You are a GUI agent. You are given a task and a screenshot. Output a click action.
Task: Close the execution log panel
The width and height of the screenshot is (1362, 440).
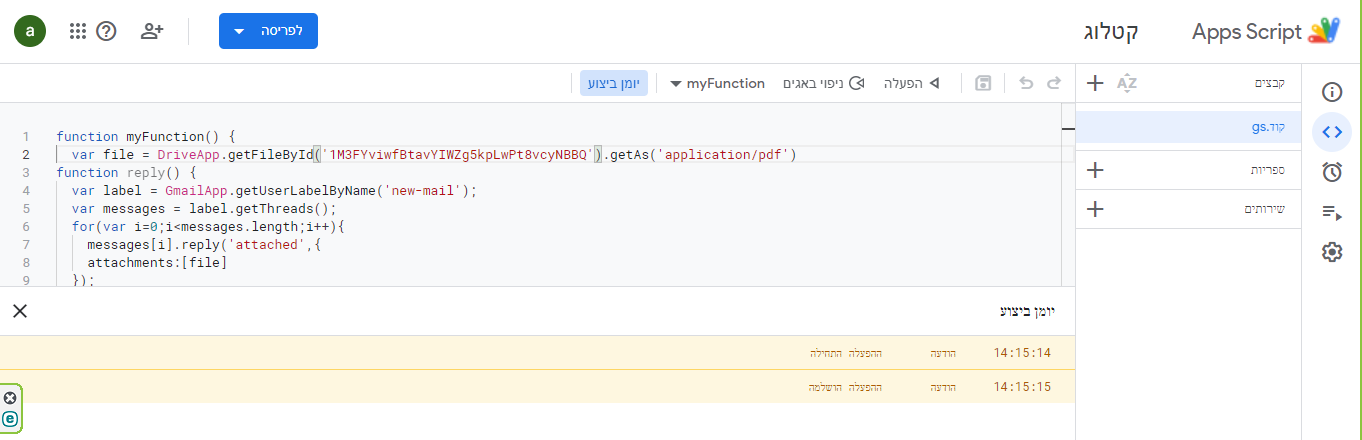click(20, 311)
